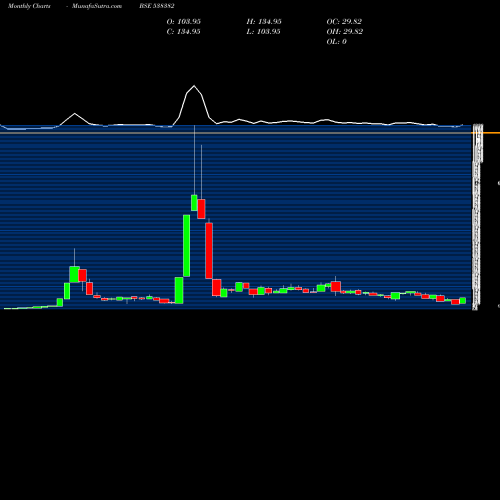Click the 'OH: 29.82' value

[345, 31]
